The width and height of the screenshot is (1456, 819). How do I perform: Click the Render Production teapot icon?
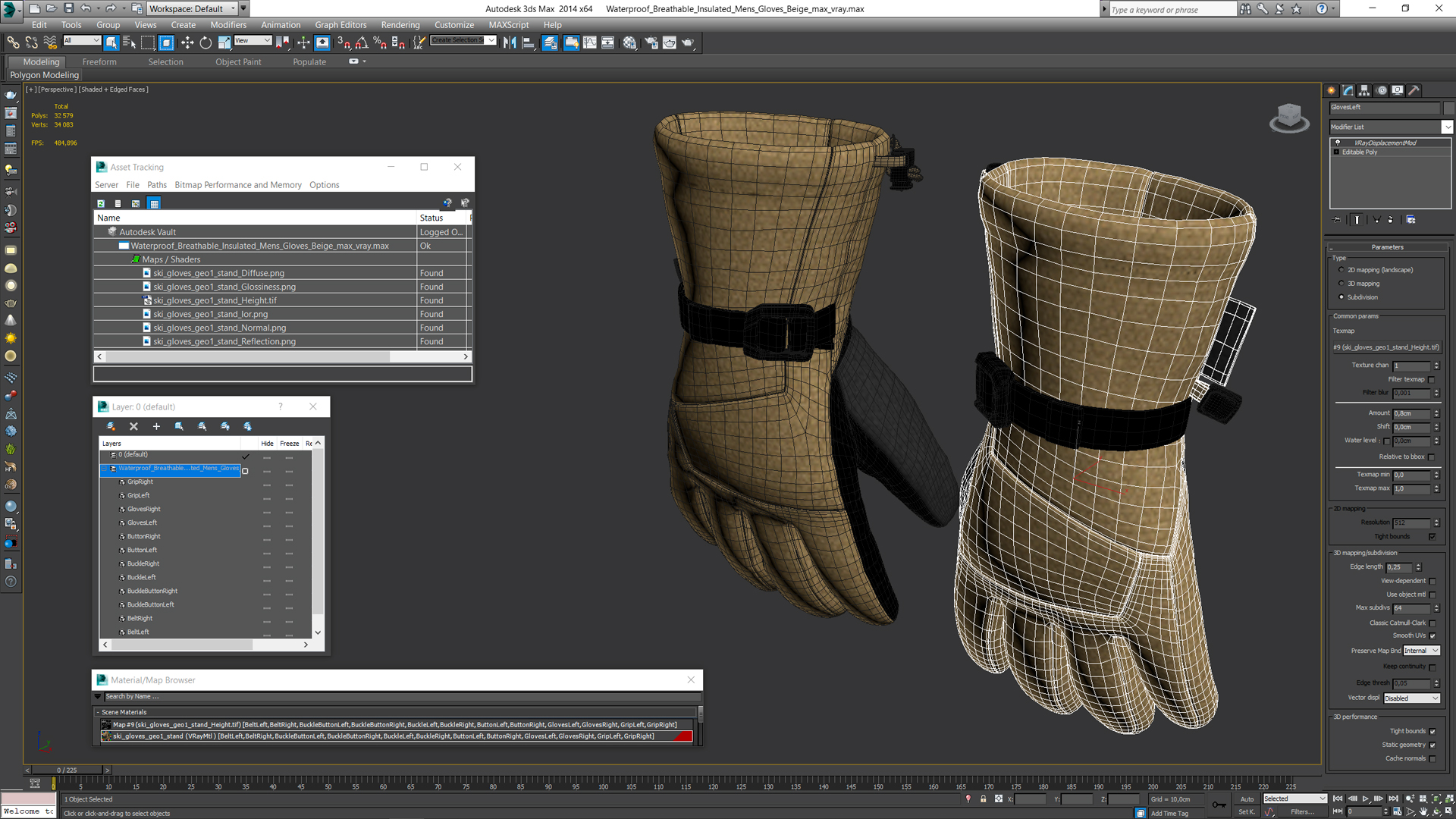coord(688,43)
